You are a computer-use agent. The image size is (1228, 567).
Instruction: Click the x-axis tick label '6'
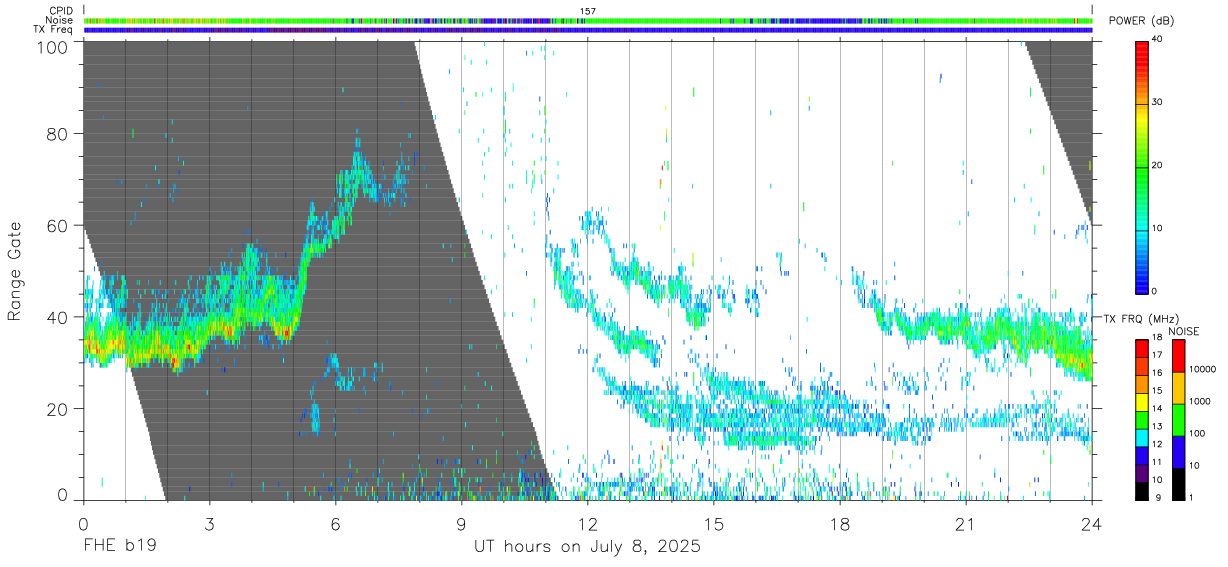click(335, 524)
